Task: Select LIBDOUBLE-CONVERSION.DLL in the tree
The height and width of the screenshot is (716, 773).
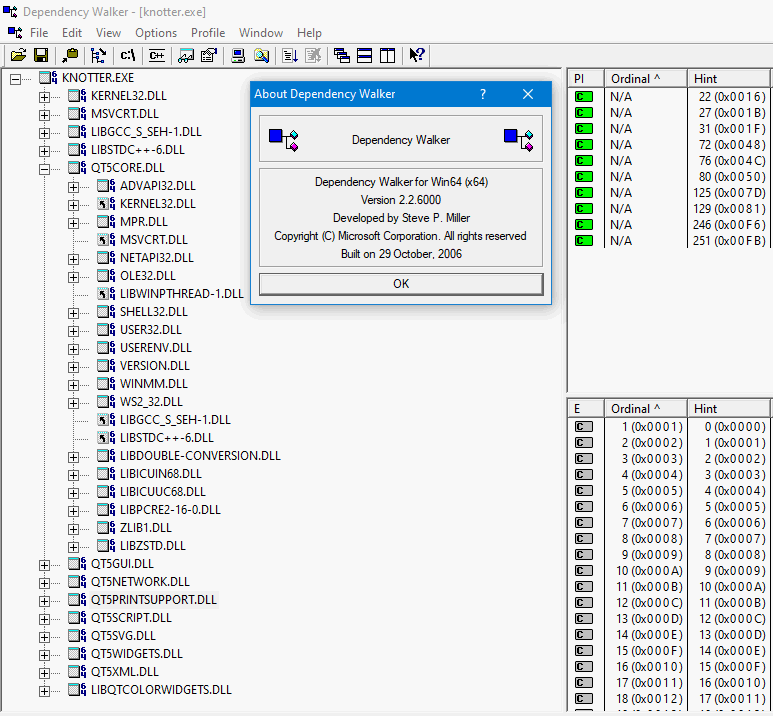Action: click(x=200, y=456)
